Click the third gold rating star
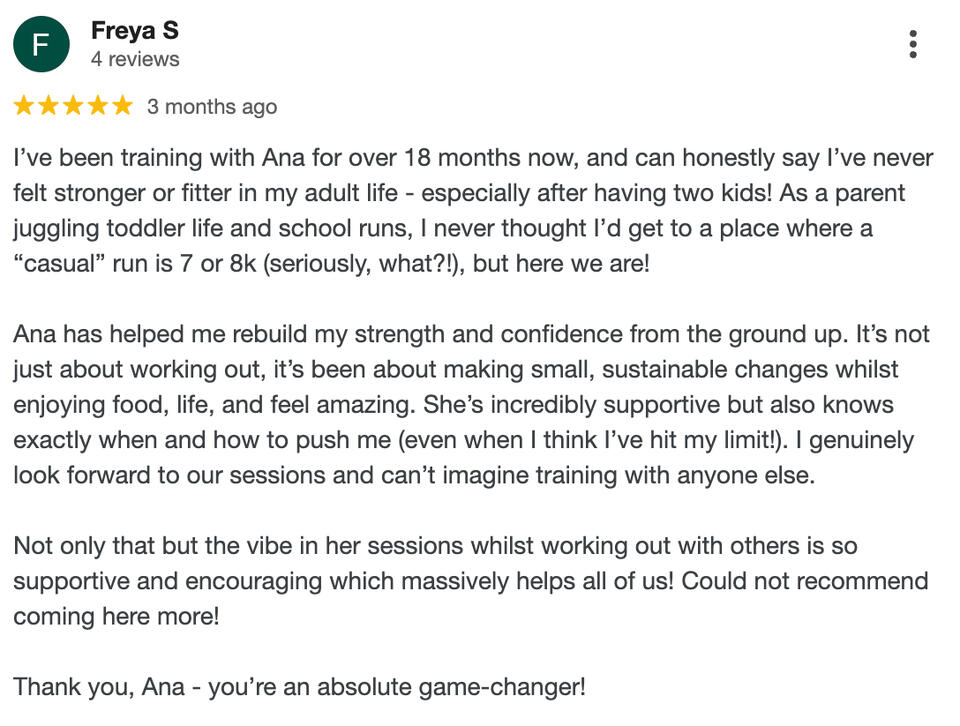 click(73, 106)
